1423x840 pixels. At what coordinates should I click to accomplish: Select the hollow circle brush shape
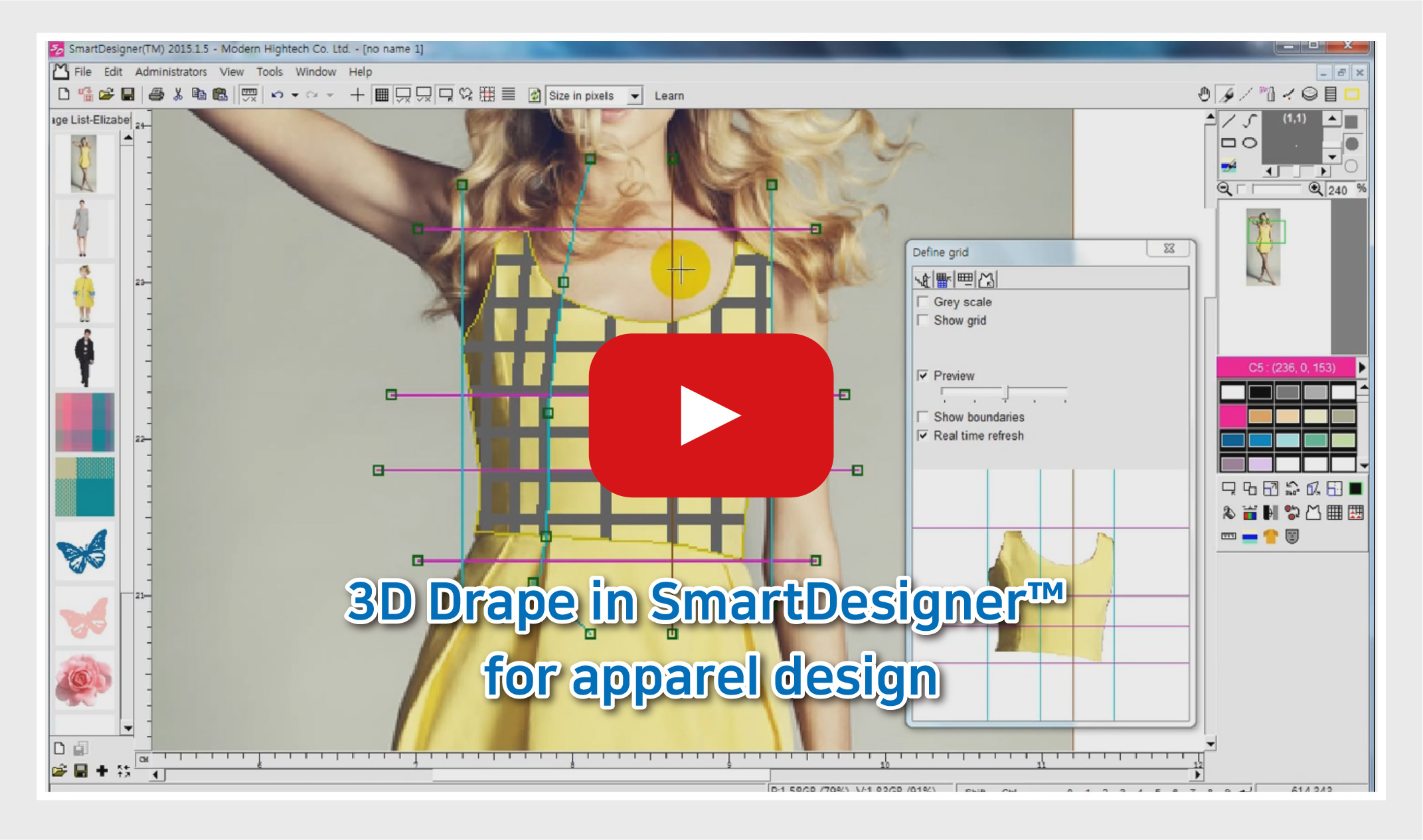click(1351, 166)
